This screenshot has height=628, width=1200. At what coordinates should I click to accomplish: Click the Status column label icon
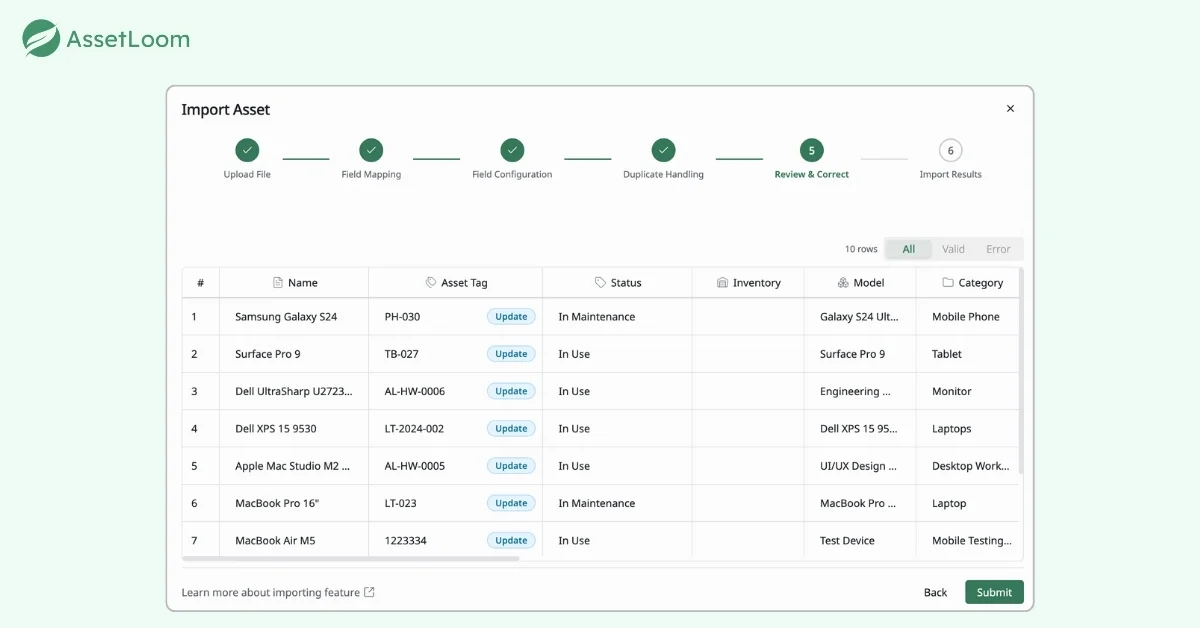[600, 283]
